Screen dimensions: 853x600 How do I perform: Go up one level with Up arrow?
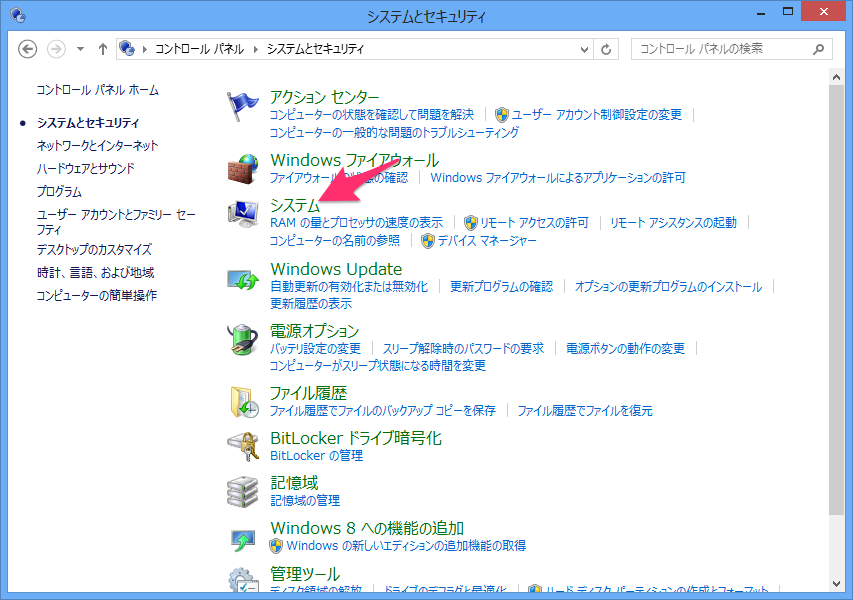pos(103,49)
